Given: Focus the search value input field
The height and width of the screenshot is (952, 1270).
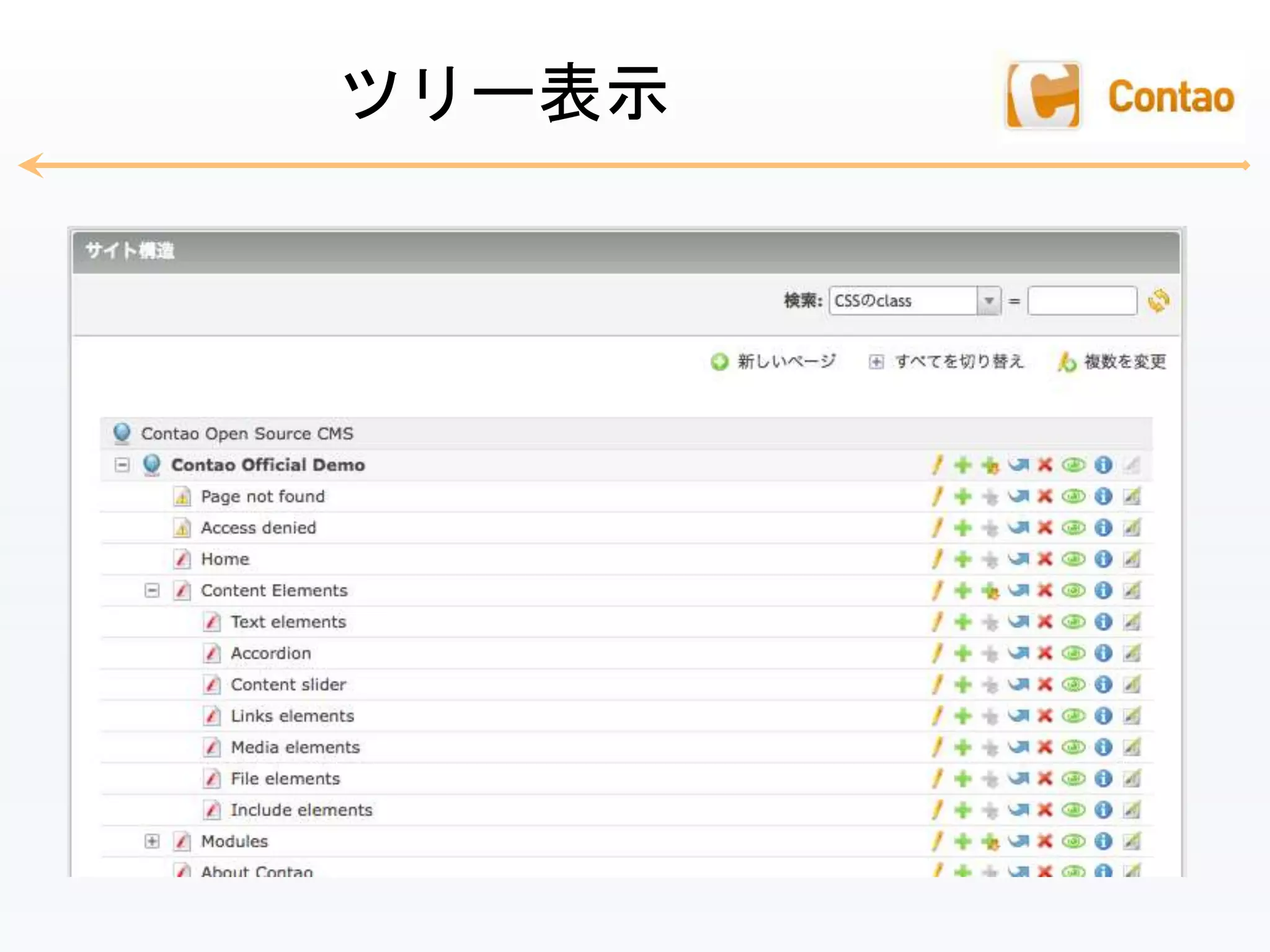Looking at the screenshot, I should [x=1082, y=301].
